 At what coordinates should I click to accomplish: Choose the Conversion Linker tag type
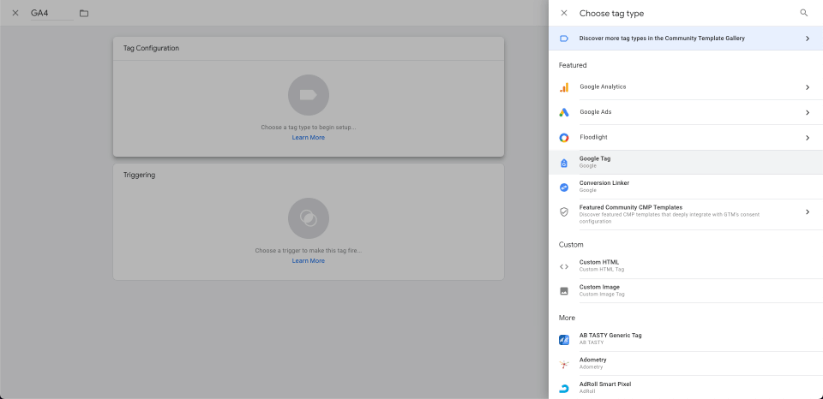[x=685, y=187]
